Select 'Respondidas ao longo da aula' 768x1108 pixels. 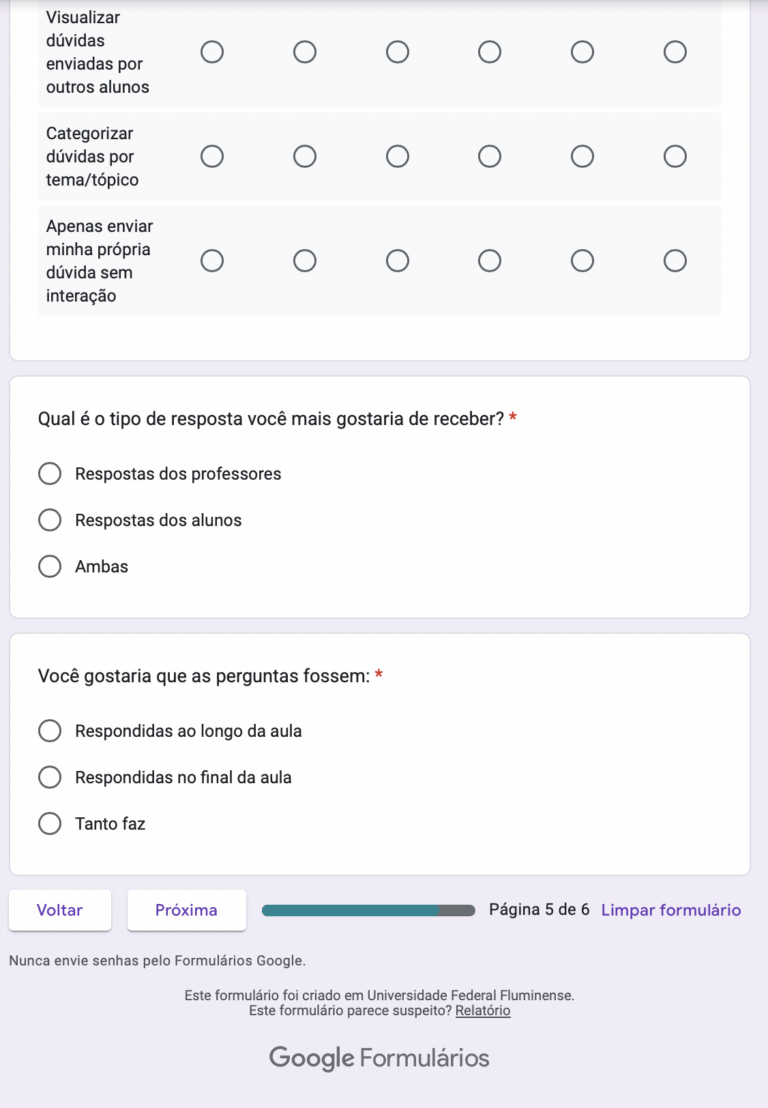click(50, 731)
